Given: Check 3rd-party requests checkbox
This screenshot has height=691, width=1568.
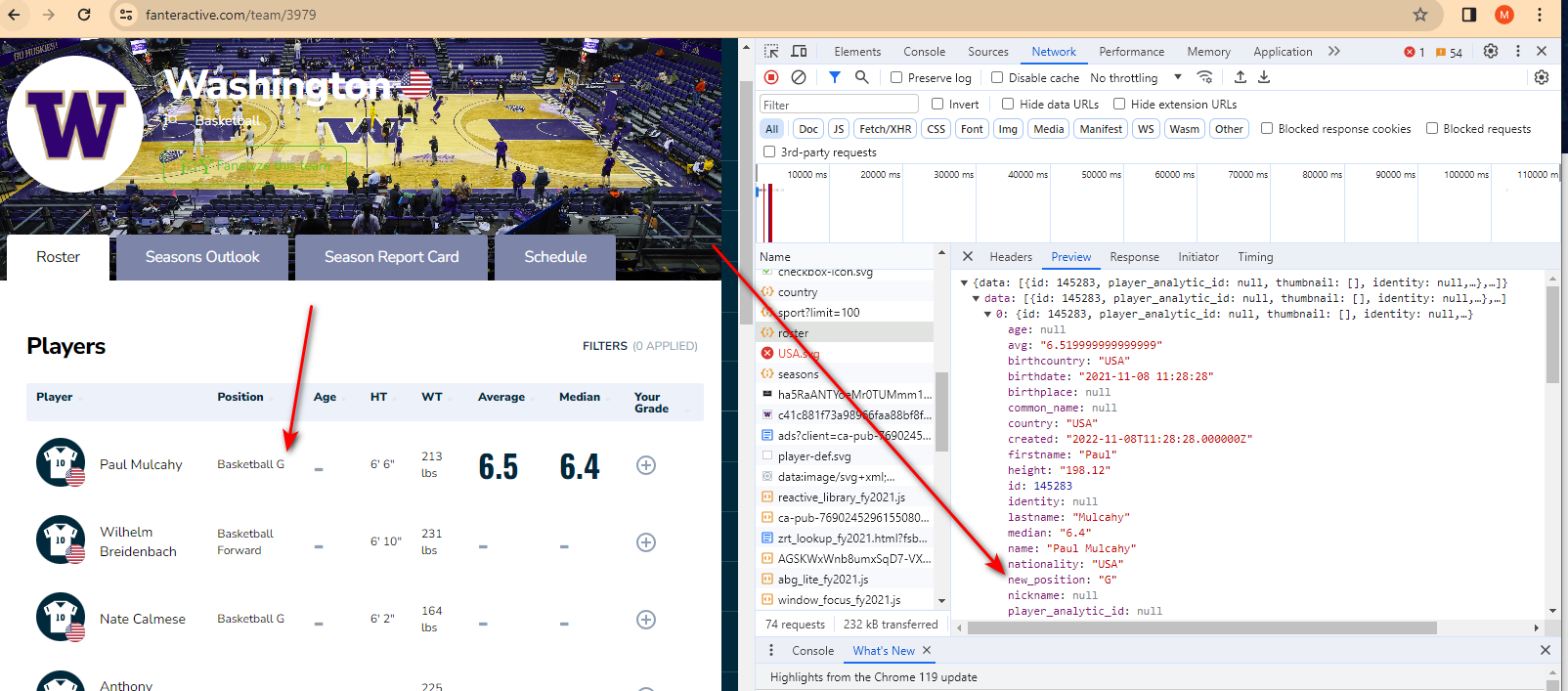Looking at the screenshot, I should click(769, 151).
